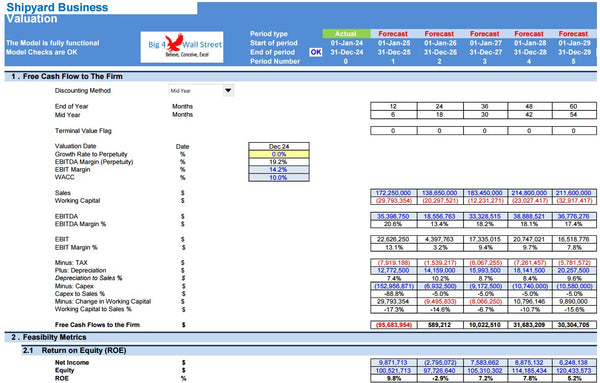Click the 31-Dec-29 end of period cell
Viewport: 600px width, 383px height.
574,52
